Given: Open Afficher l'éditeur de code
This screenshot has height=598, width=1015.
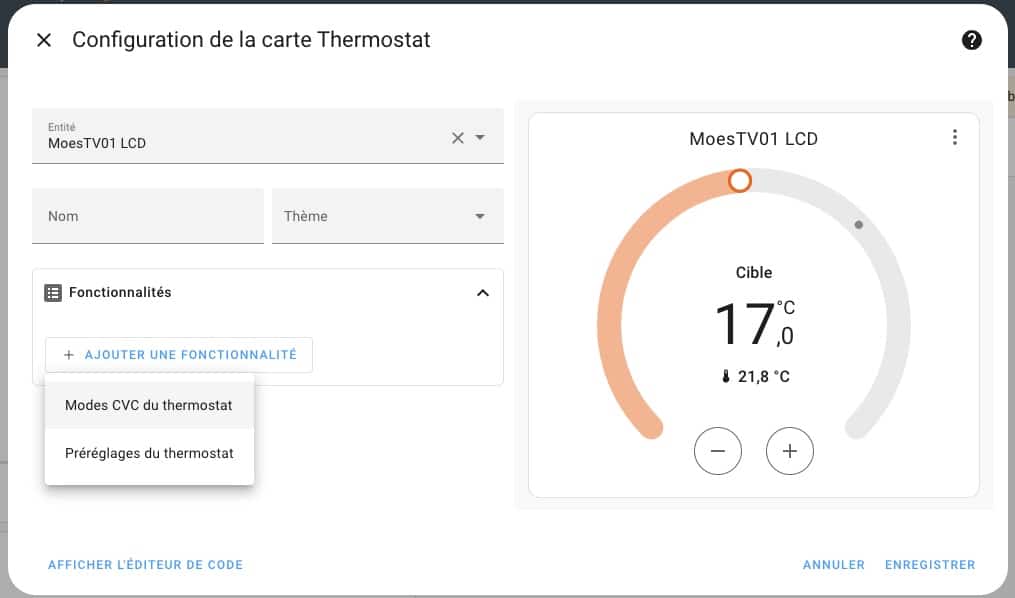Looking at the screenshot, I should [x=145, y=565].
